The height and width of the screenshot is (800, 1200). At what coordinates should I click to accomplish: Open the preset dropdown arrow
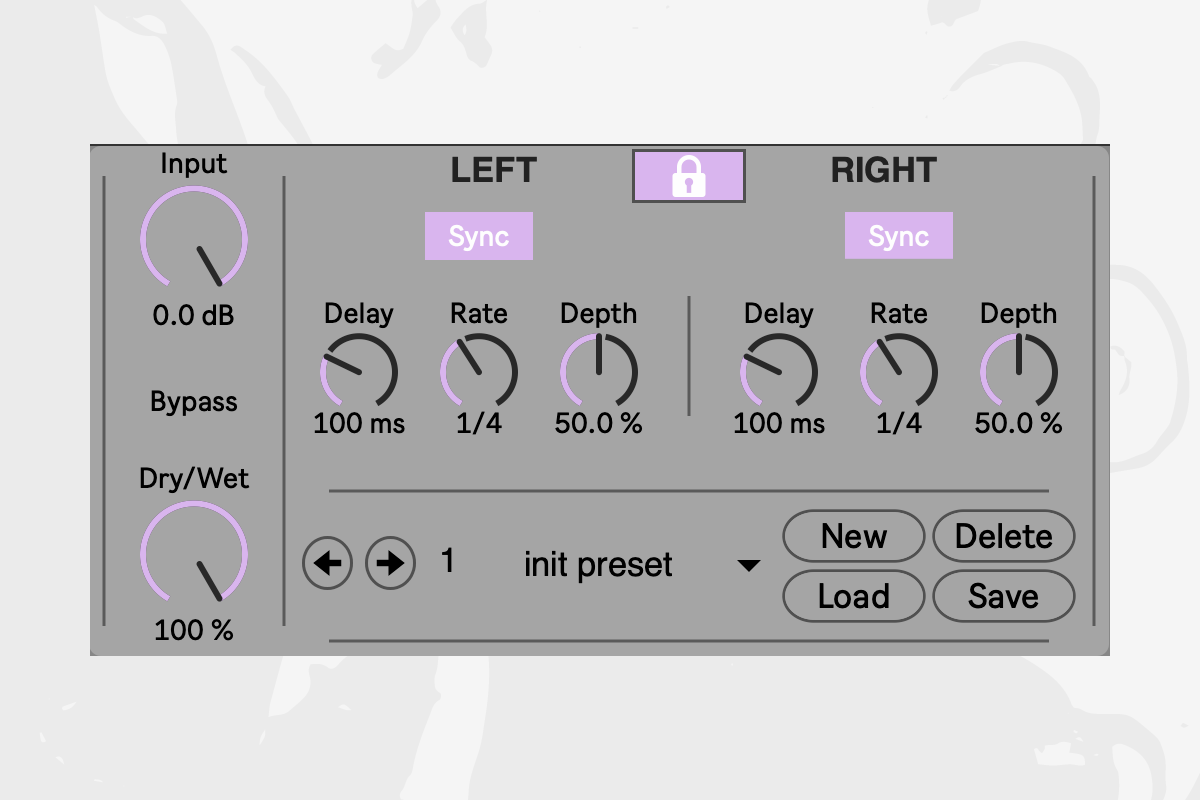click(x=748, y=566)
